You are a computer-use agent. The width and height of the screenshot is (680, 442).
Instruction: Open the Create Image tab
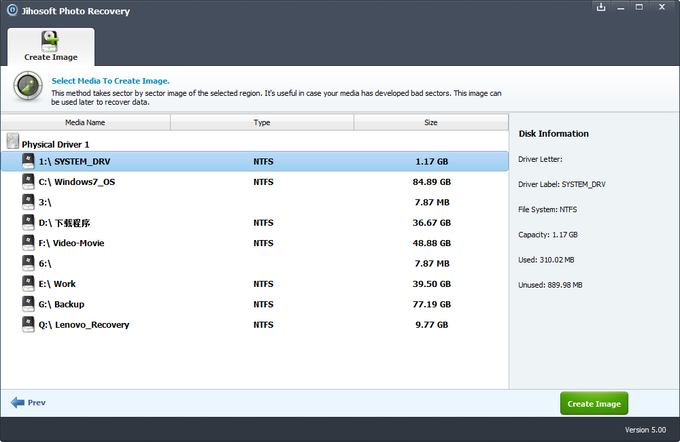pyautogui.click(x=51, y=47)
